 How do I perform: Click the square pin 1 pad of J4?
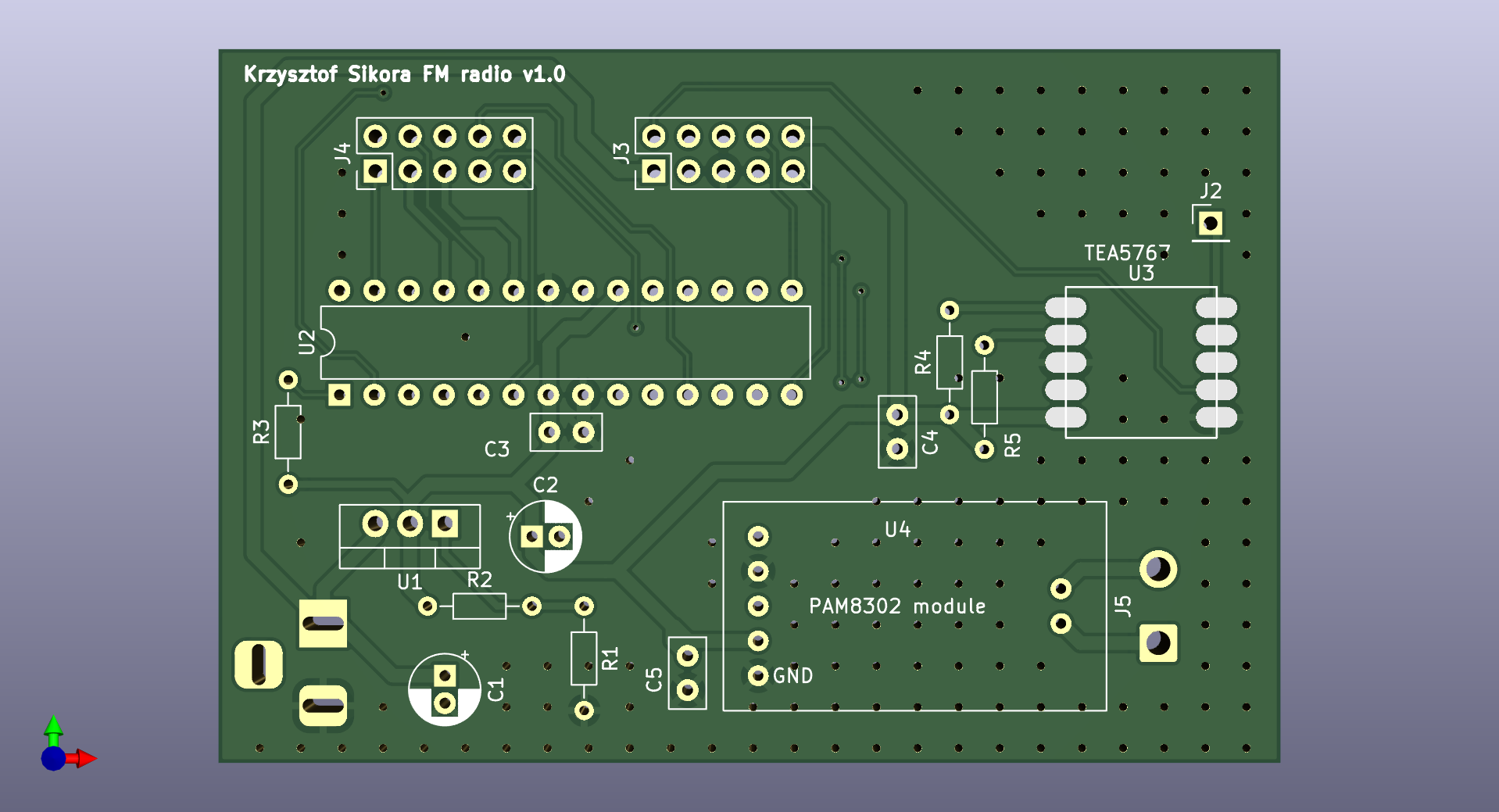pyautogui.click(x=375, y=171)
